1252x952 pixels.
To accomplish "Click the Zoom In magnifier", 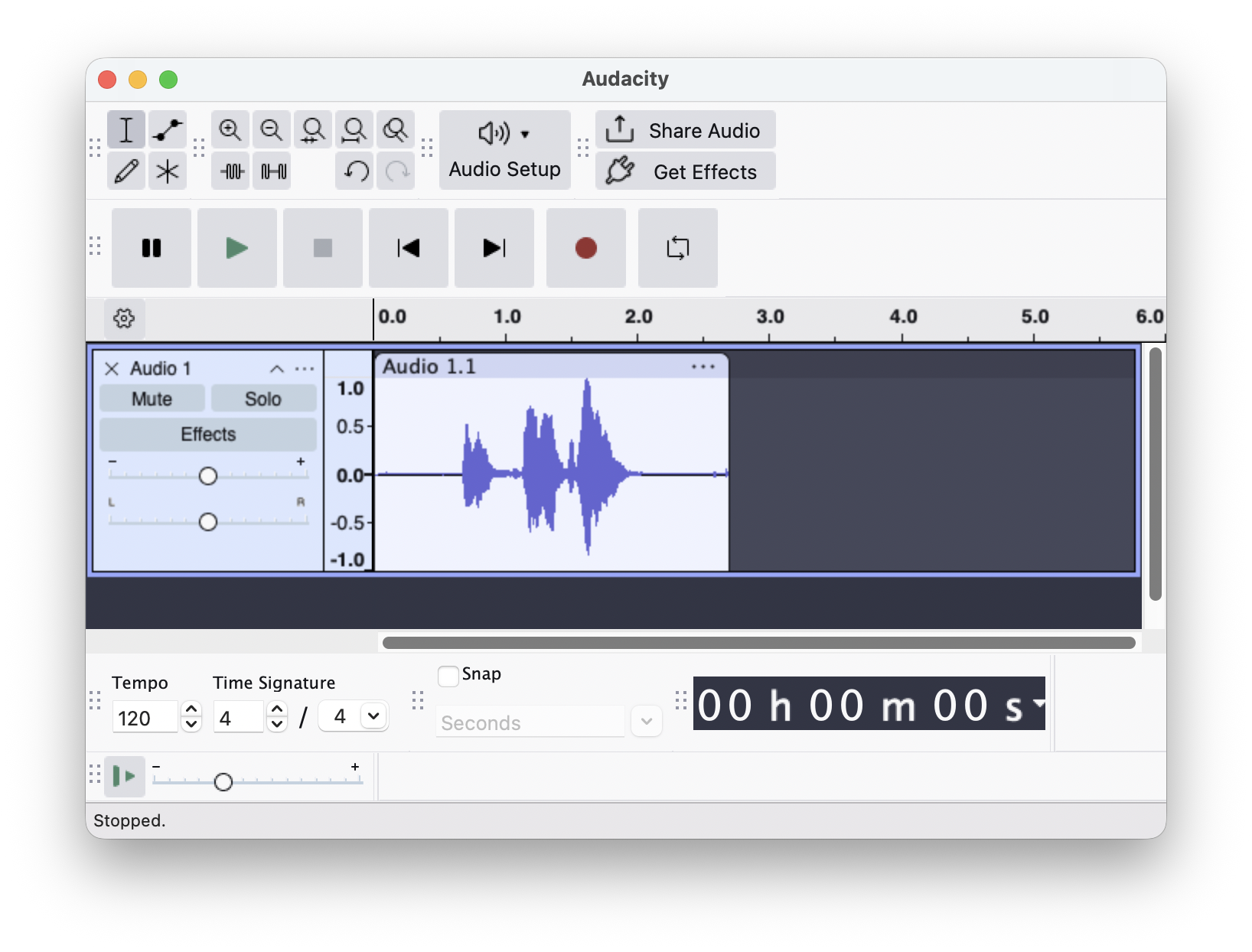I will 230,130.
